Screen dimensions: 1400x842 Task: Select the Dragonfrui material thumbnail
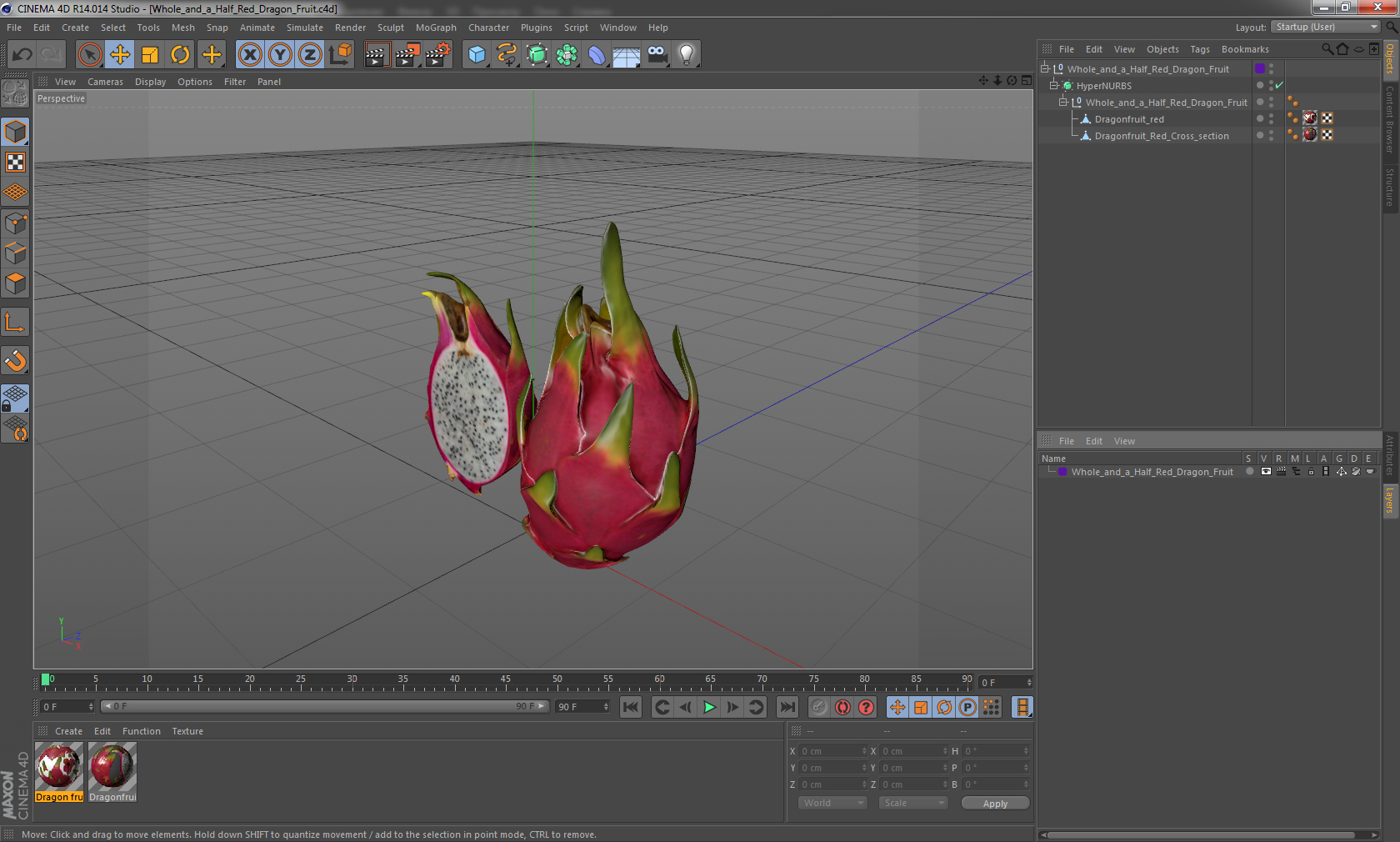click(x=112, y=773)
